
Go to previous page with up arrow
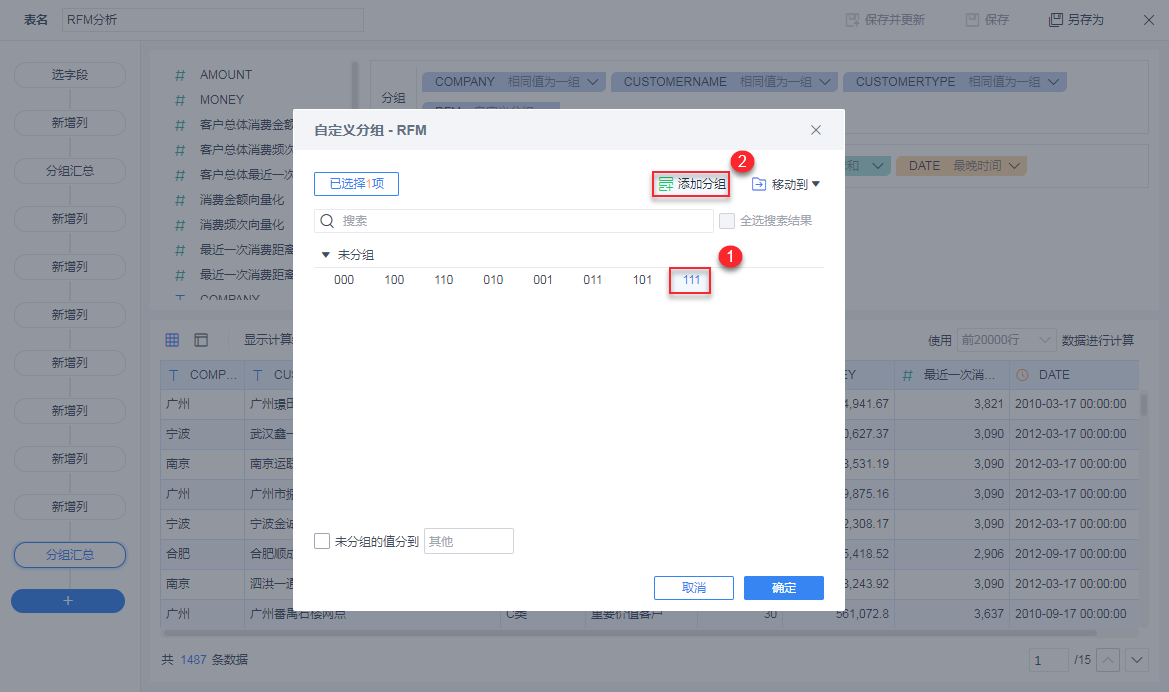[x=1108, y=660]
